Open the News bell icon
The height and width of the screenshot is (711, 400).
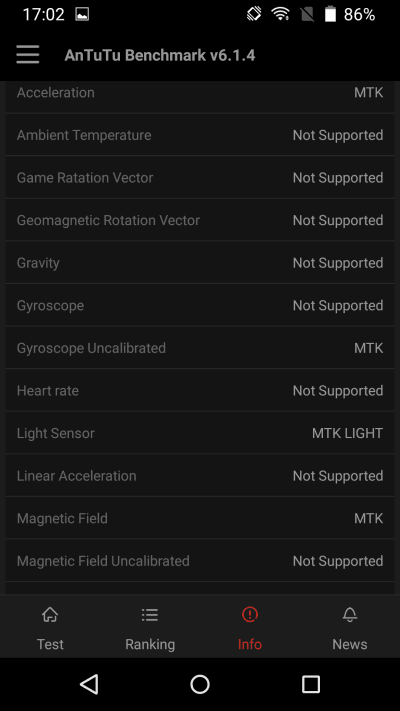click(x=350, y=615)
